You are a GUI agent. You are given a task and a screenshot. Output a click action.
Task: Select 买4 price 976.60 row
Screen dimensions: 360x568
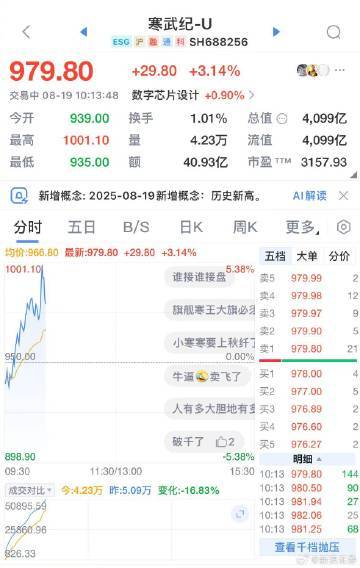point(309,427)
